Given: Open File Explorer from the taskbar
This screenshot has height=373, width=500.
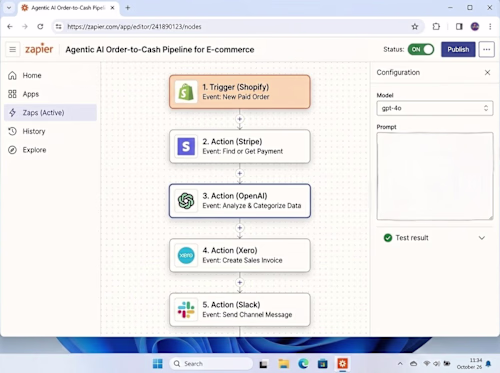Looking at the screenshot, I should click(x=283, y=363).
